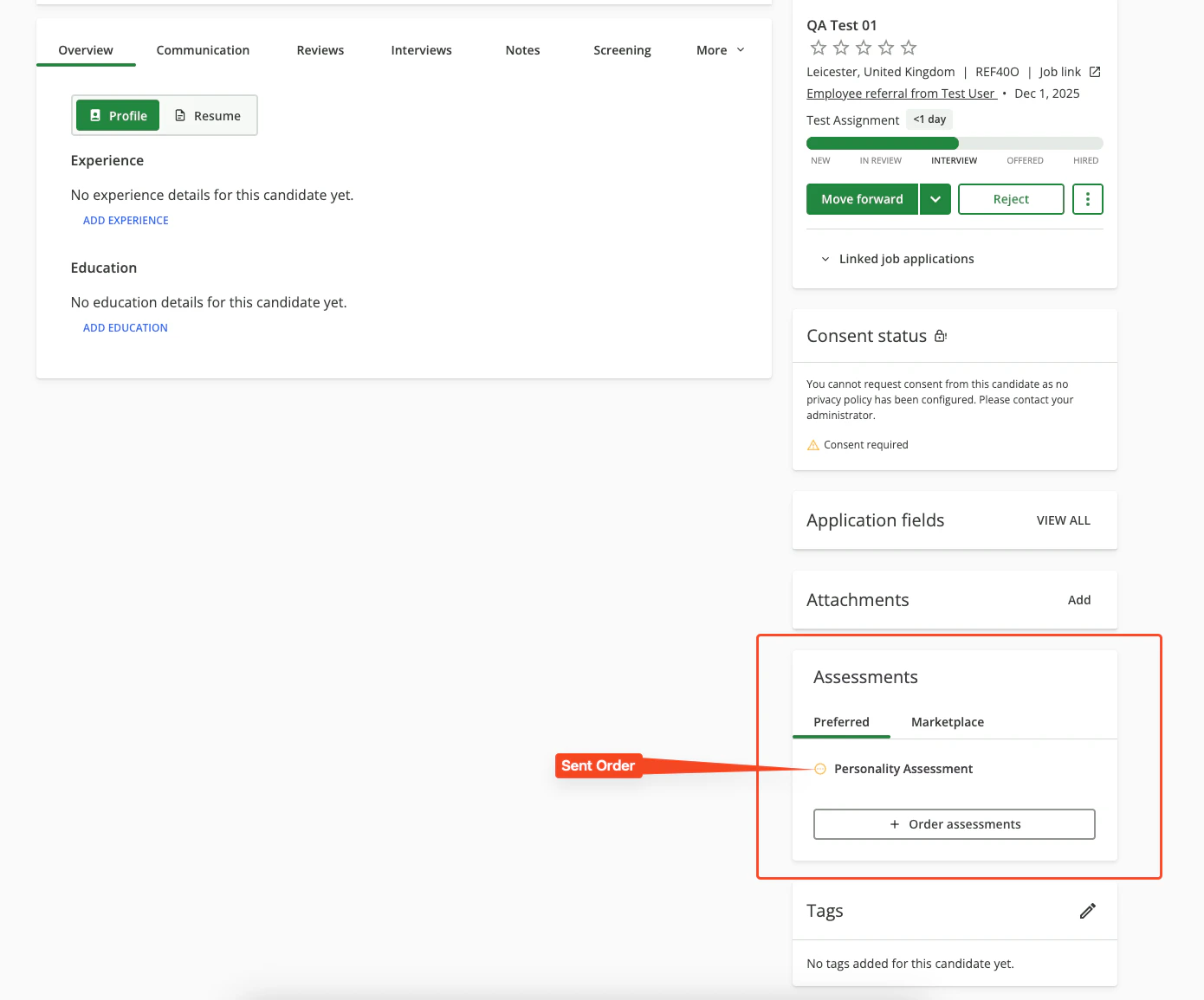The width and height of the screenshot is (1204, 1000).
Task: Click 'Leicester, United Kingdom' location text
Action: tap(881, 72)
